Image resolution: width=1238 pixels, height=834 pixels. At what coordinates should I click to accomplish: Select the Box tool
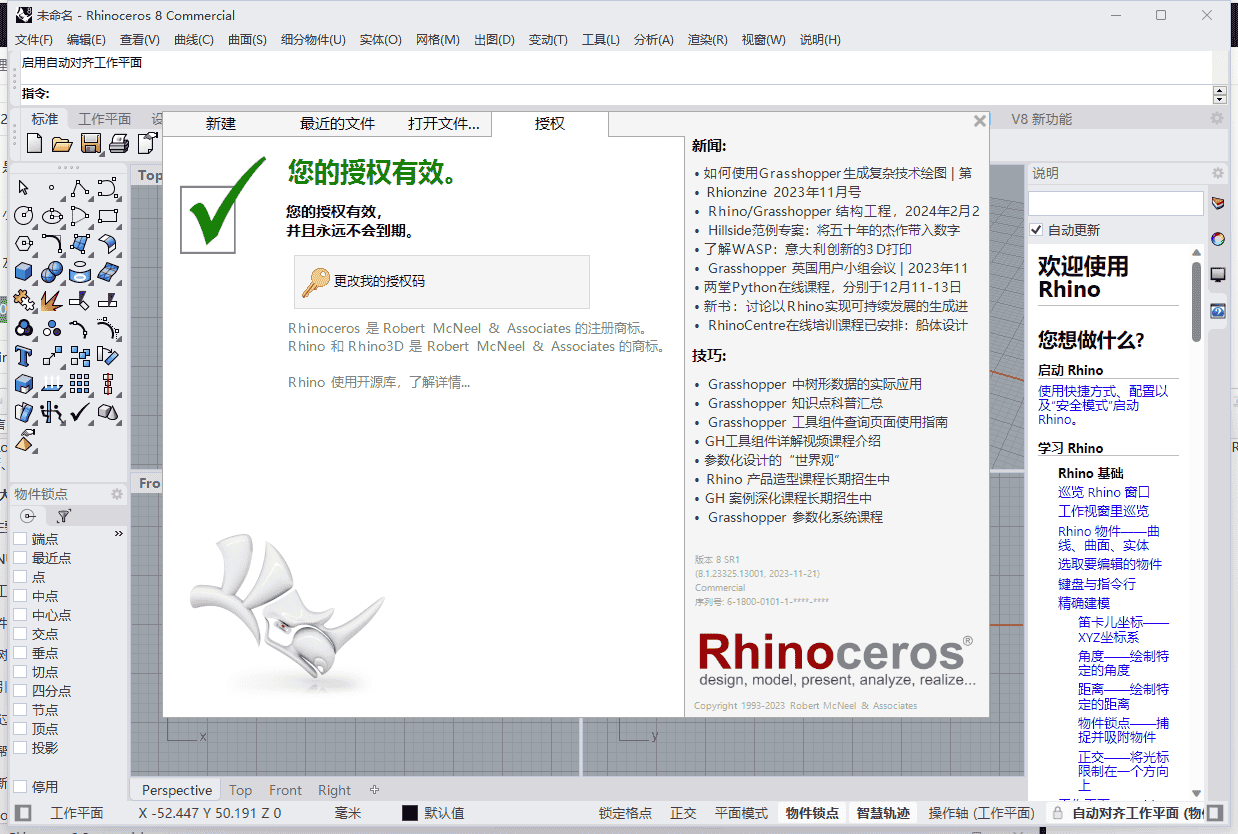(22, 270)
